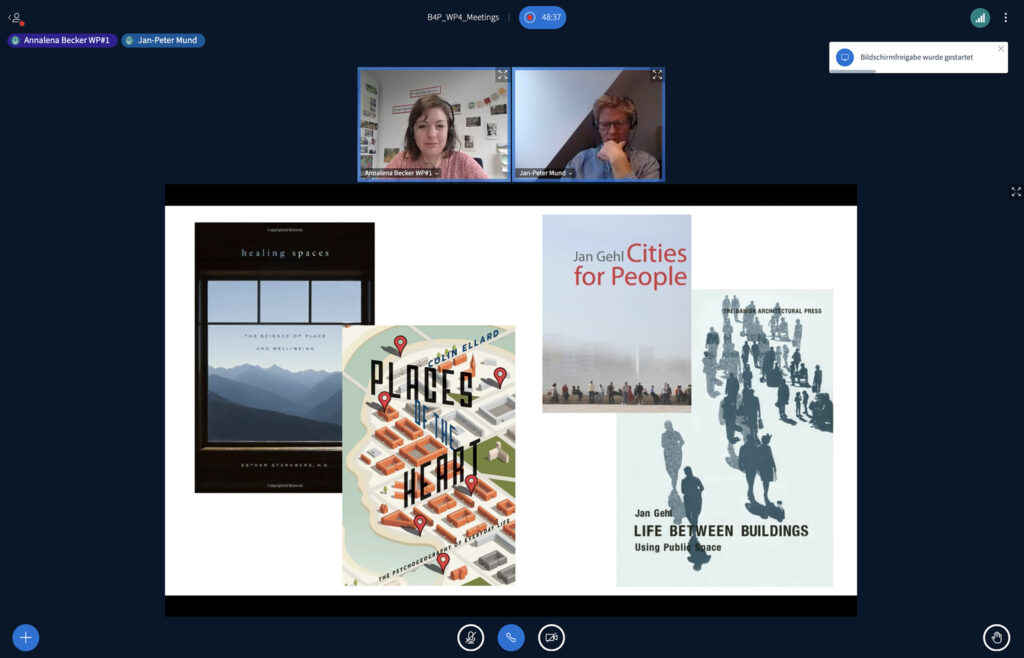1024x658 pixels.
Task: Click the Places of the Heart cover
Action: [x=429, y=455]
